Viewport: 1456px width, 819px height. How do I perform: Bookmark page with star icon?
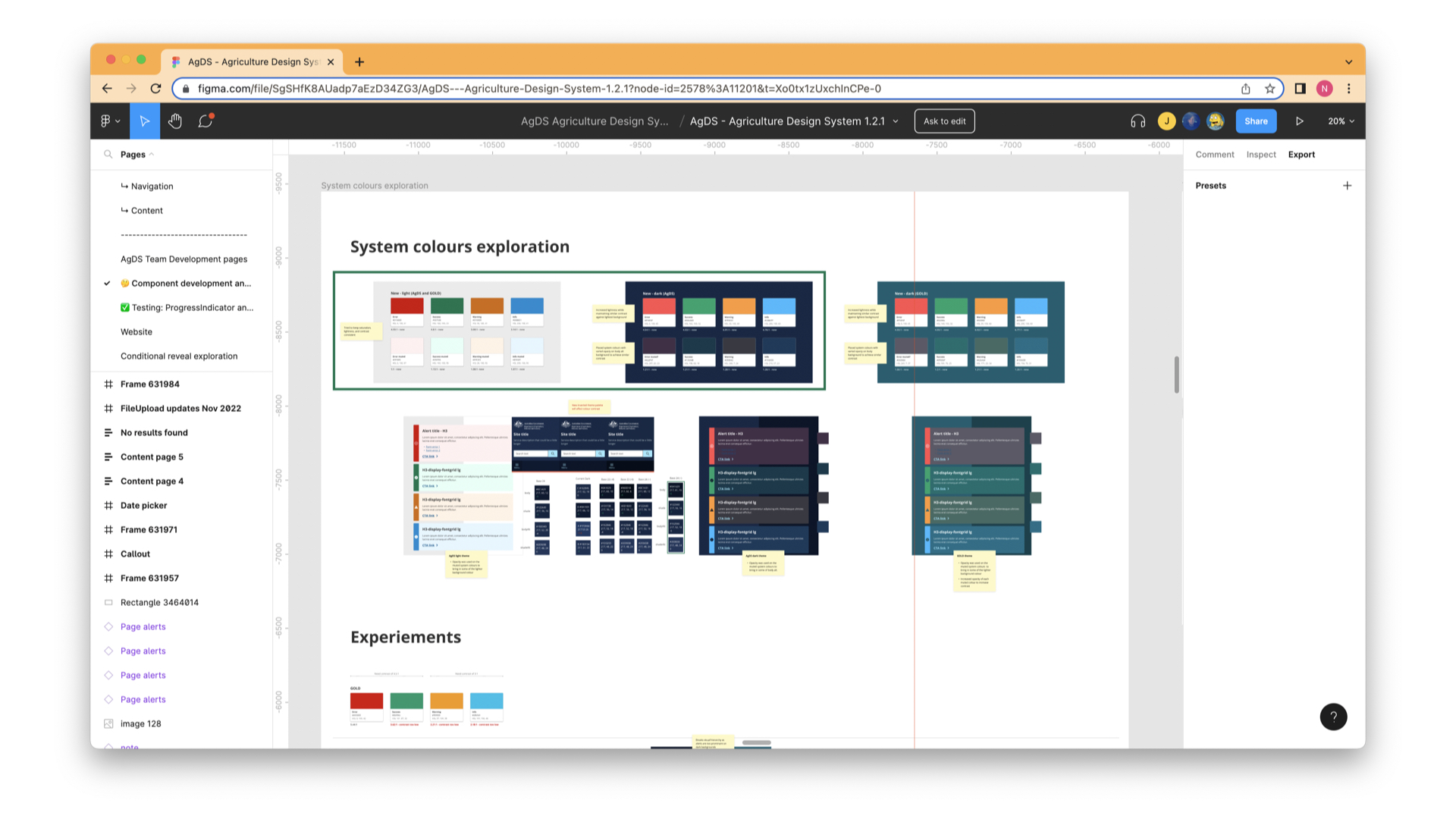1270,89
